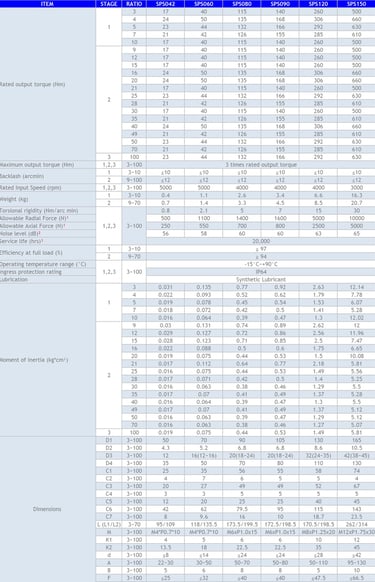This screenshot has height=582, width=375.
Task: Select the '3 times rated output torque' cell
Action: point(261,164)
